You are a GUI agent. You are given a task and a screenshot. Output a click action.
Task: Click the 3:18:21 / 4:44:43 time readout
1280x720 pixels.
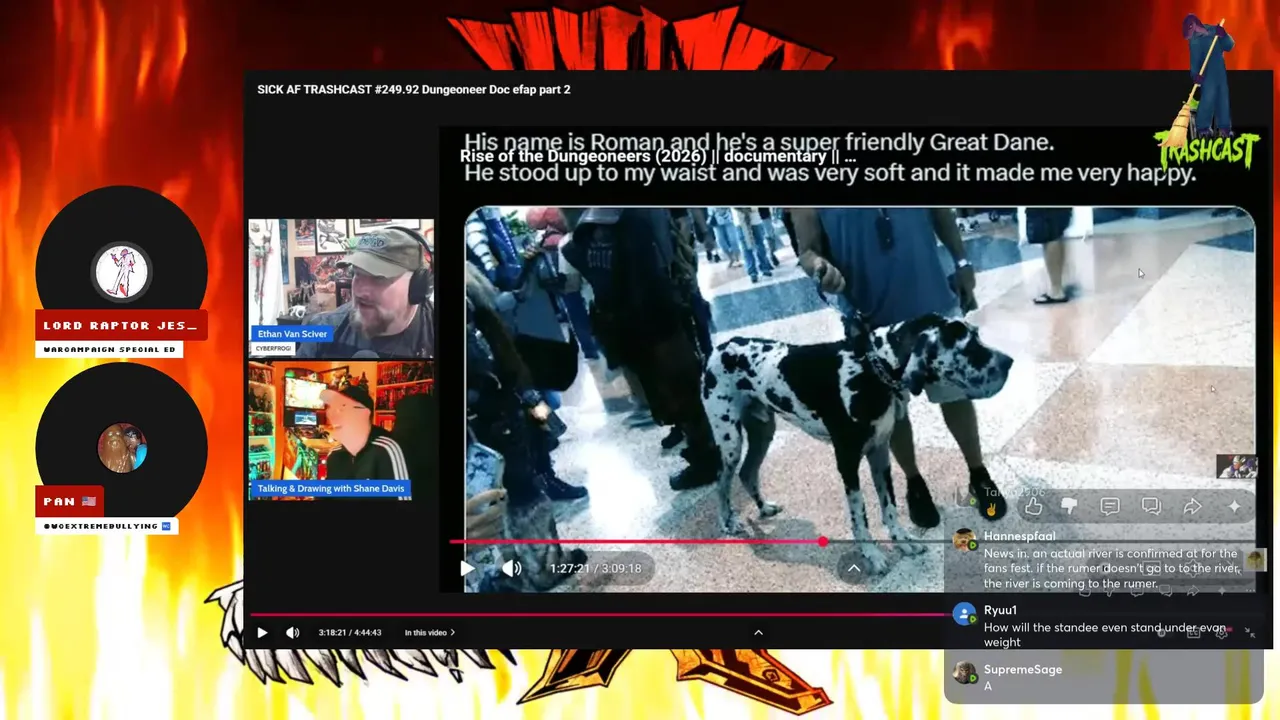tap(350, 632)
